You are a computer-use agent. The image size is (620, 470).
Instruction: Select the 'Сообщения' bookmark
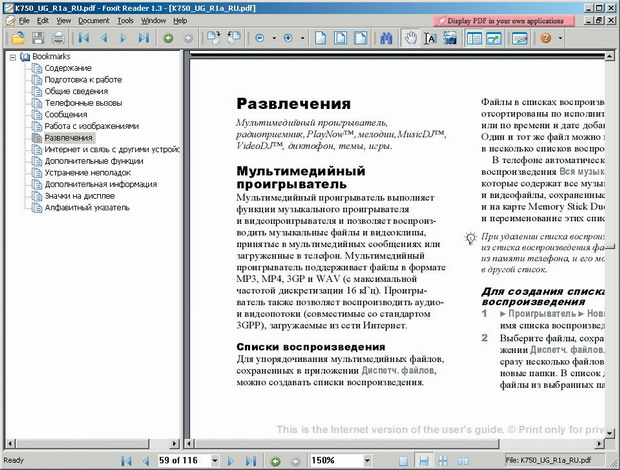[65, 115]
